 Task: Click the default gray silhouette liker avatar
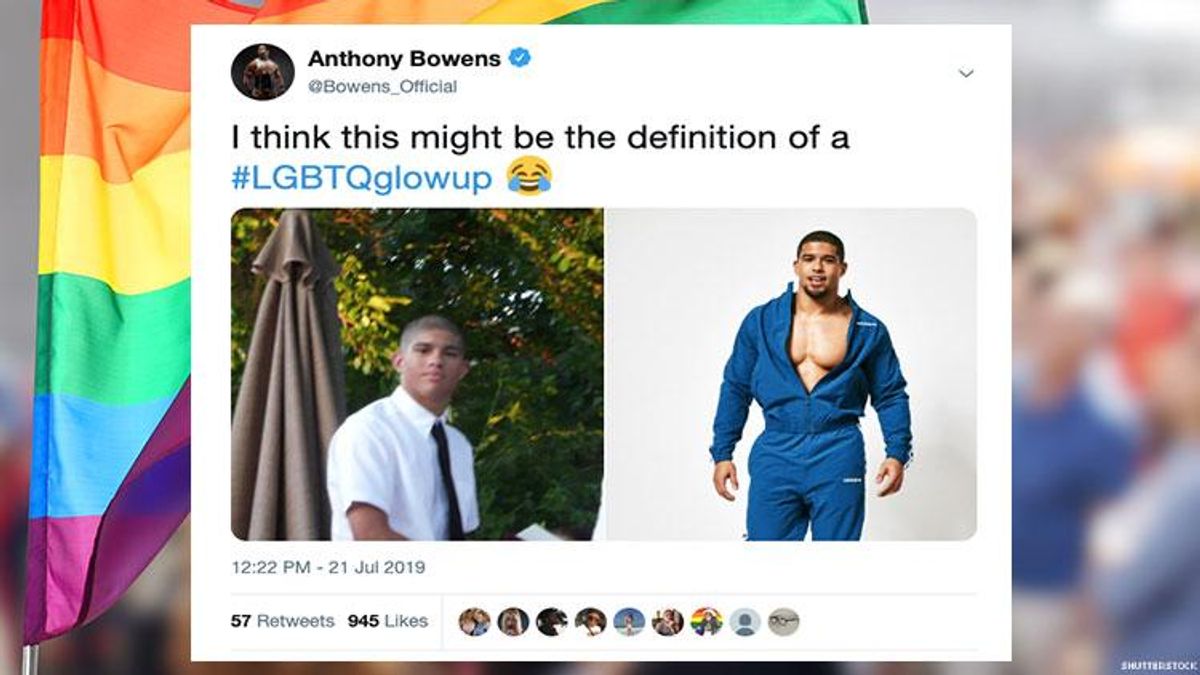pos(745,622)
